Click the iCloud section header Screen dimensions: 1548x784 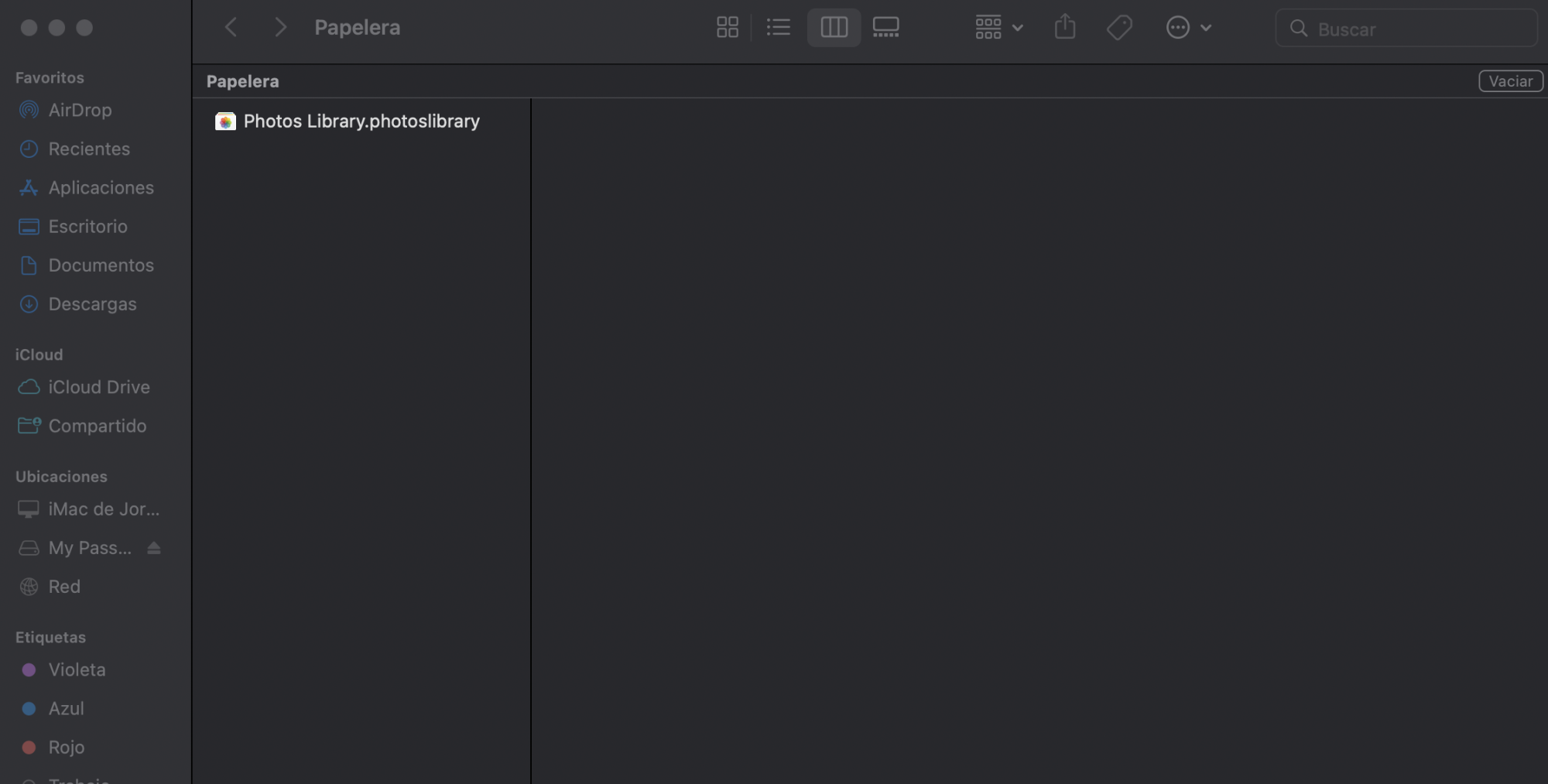click(39, 354)
